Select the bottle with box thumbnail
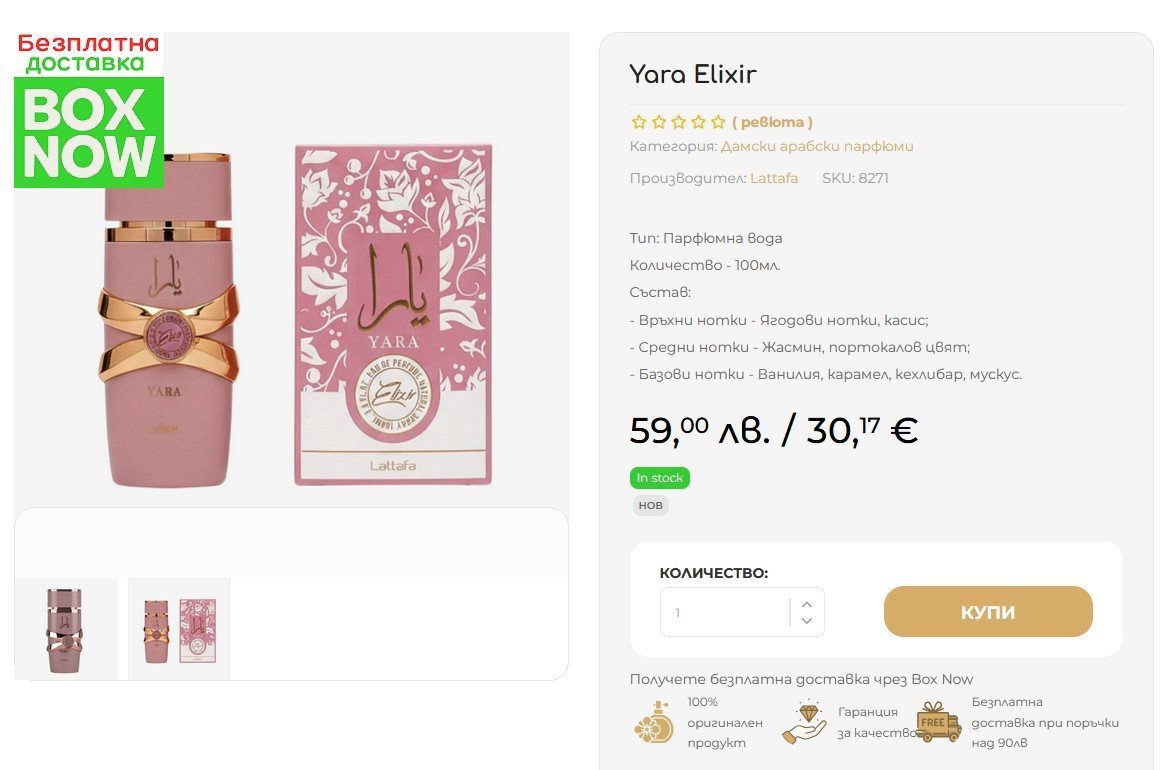 (179, 629)
